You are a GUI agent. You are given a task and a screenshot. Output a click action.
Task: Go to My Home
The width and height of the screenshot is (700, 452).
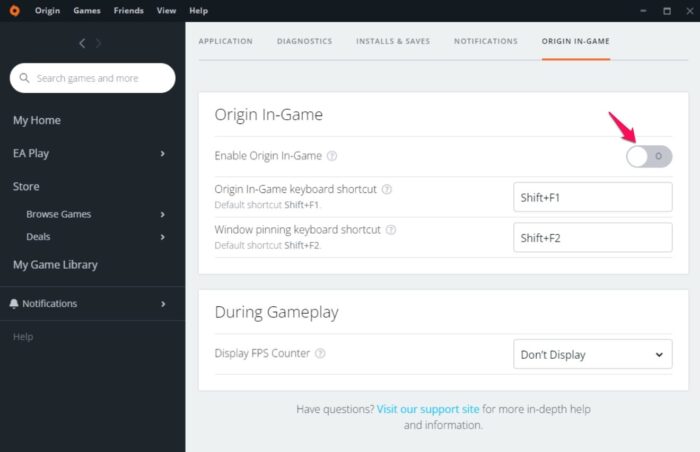pyautogui.click(x=37, y=120)
